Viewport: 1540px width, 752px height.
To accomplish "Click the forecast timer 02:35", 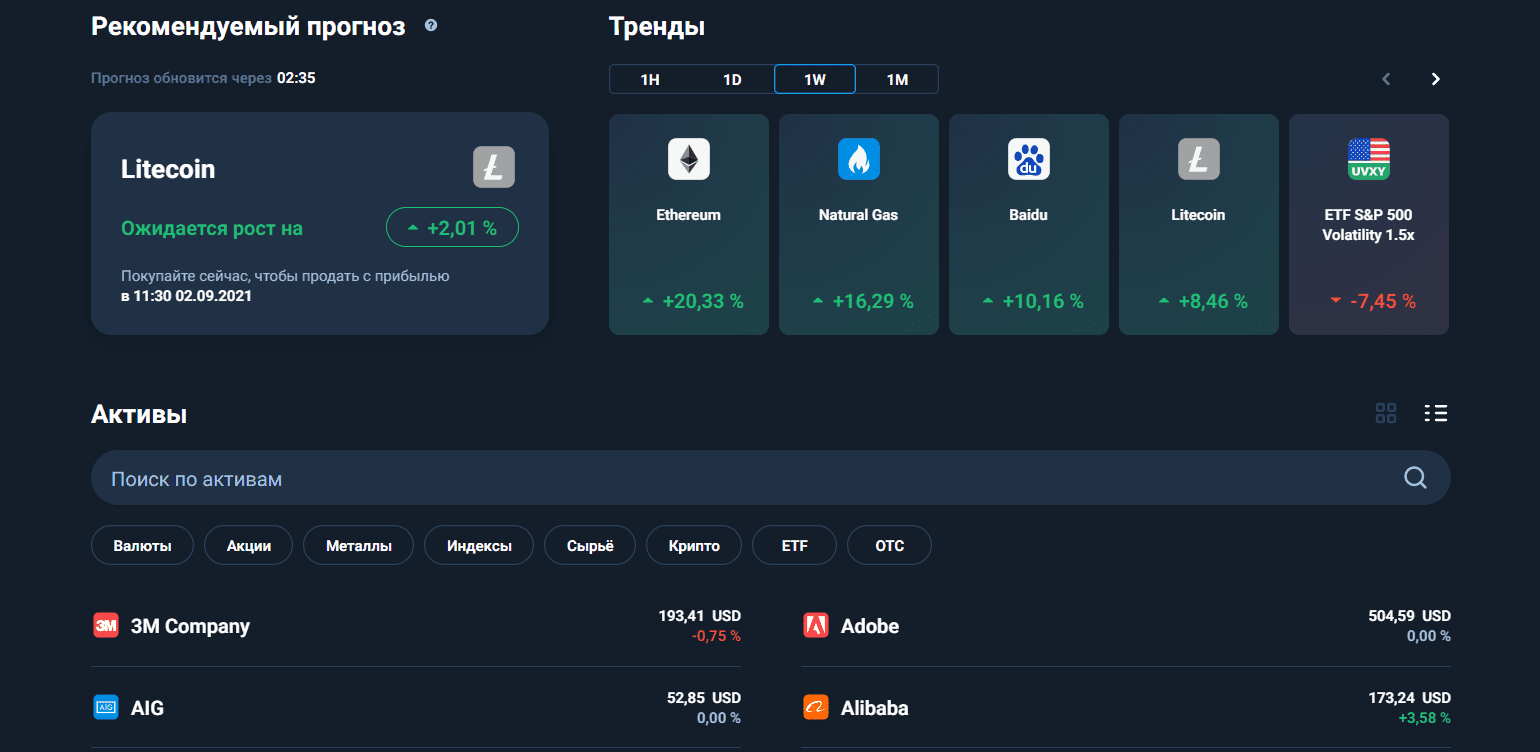I will pos(296,78).
